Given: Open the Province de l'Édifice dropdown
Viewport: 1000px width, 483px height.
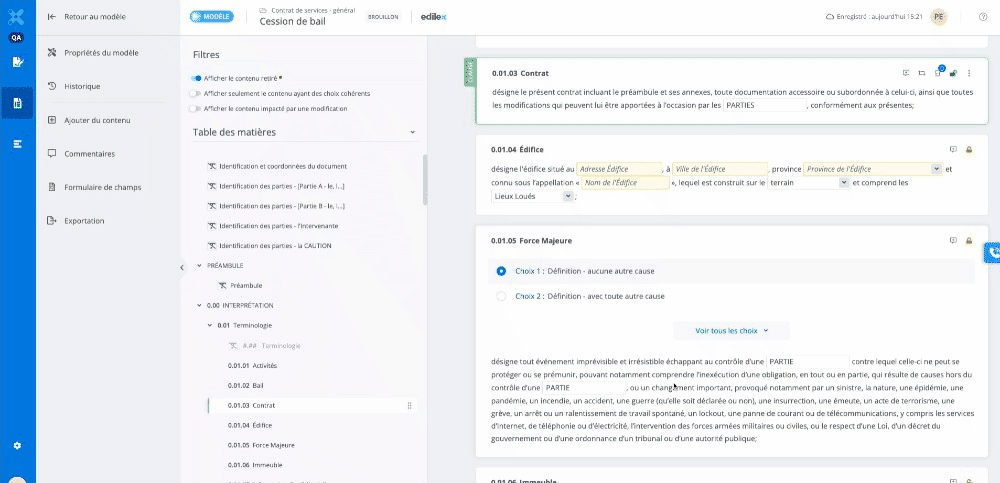Looking at the screenshot, I should [x=935, y=169].
